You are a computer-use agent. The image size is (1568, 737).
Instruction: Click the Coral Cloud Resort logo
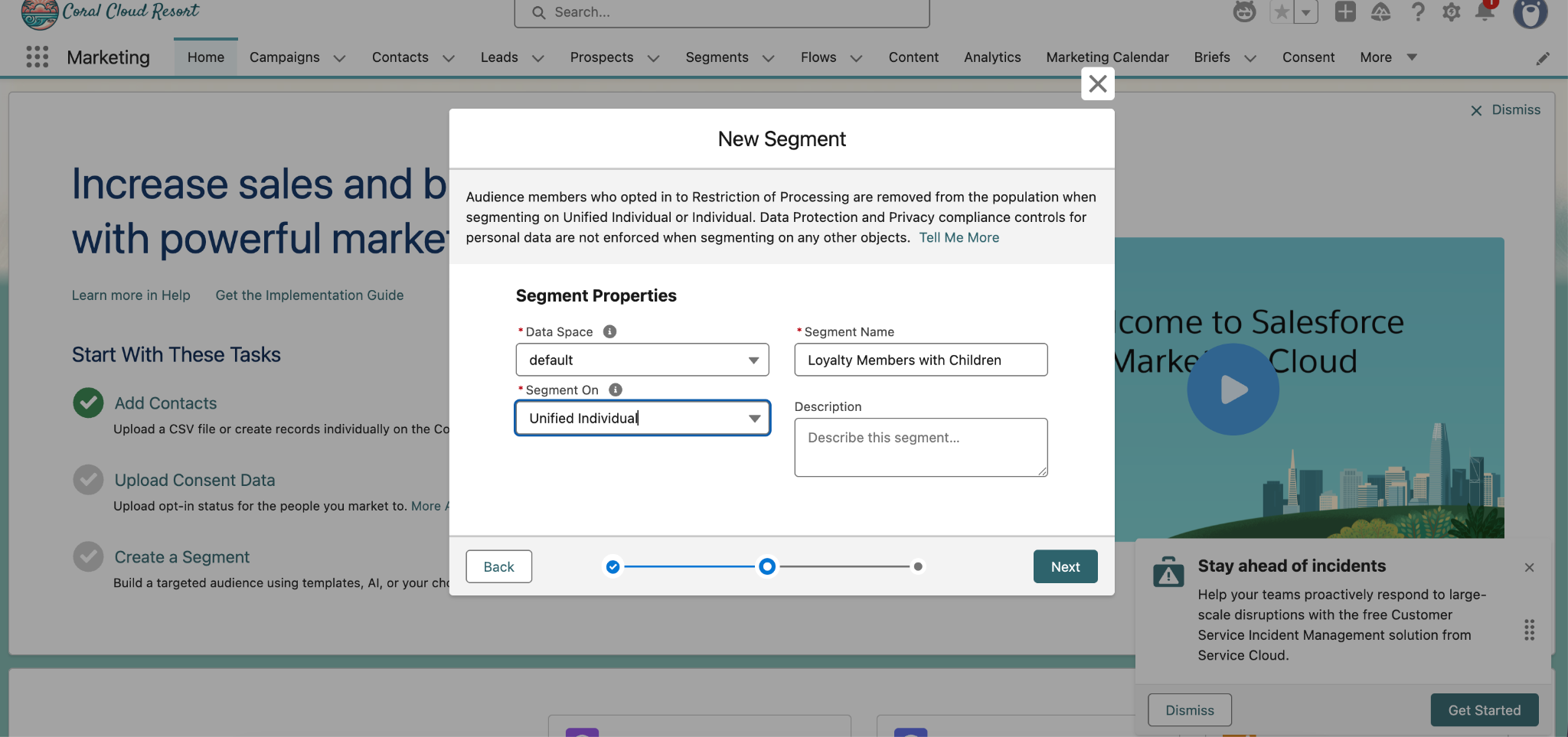[111, 13]
